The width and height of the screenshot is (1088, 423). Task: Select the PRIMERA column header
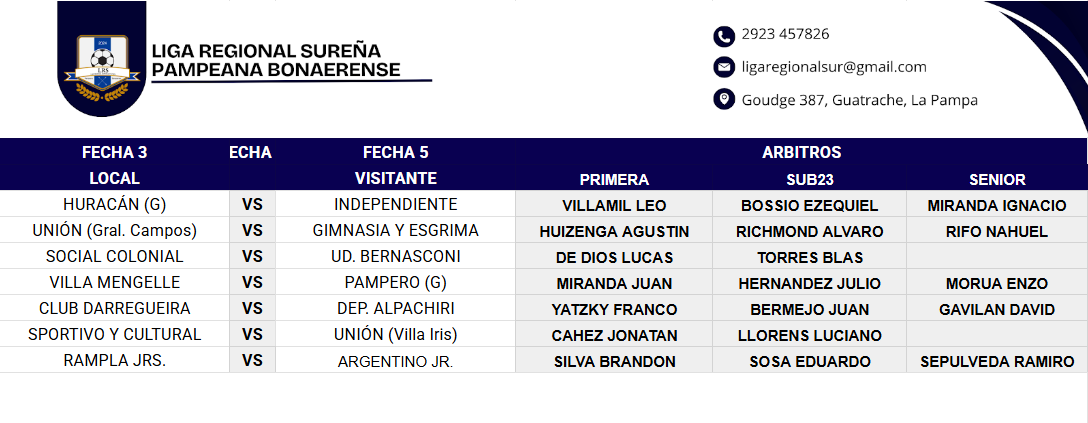coord(614,180)
